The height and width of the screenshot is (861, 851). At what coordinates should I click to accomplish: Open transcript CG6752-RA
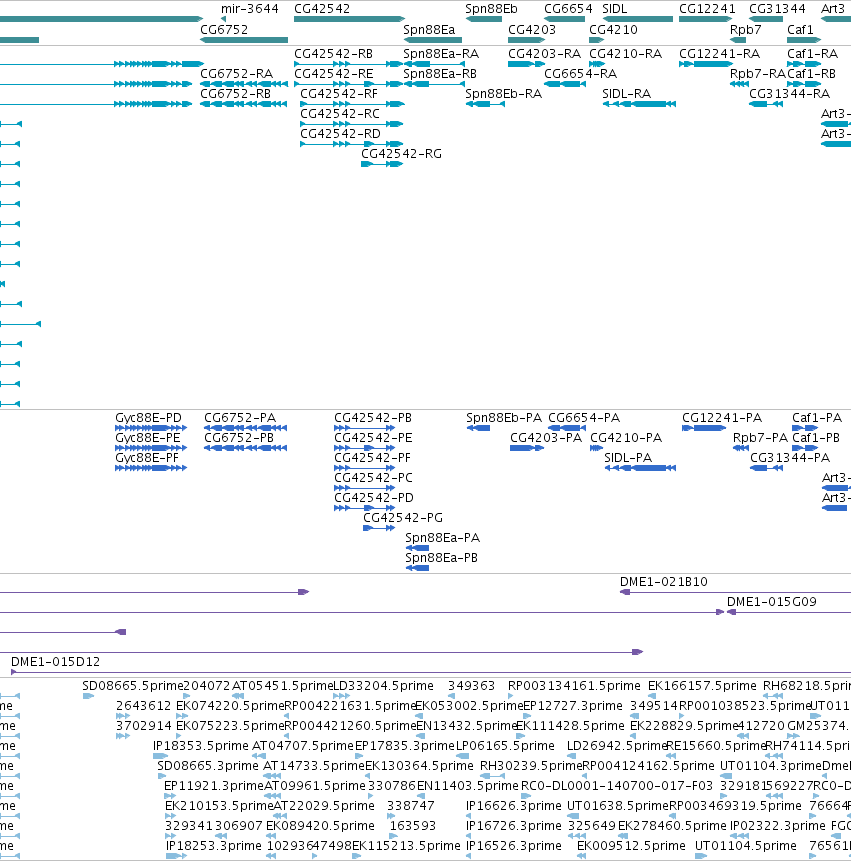click(x=236, y=74)
